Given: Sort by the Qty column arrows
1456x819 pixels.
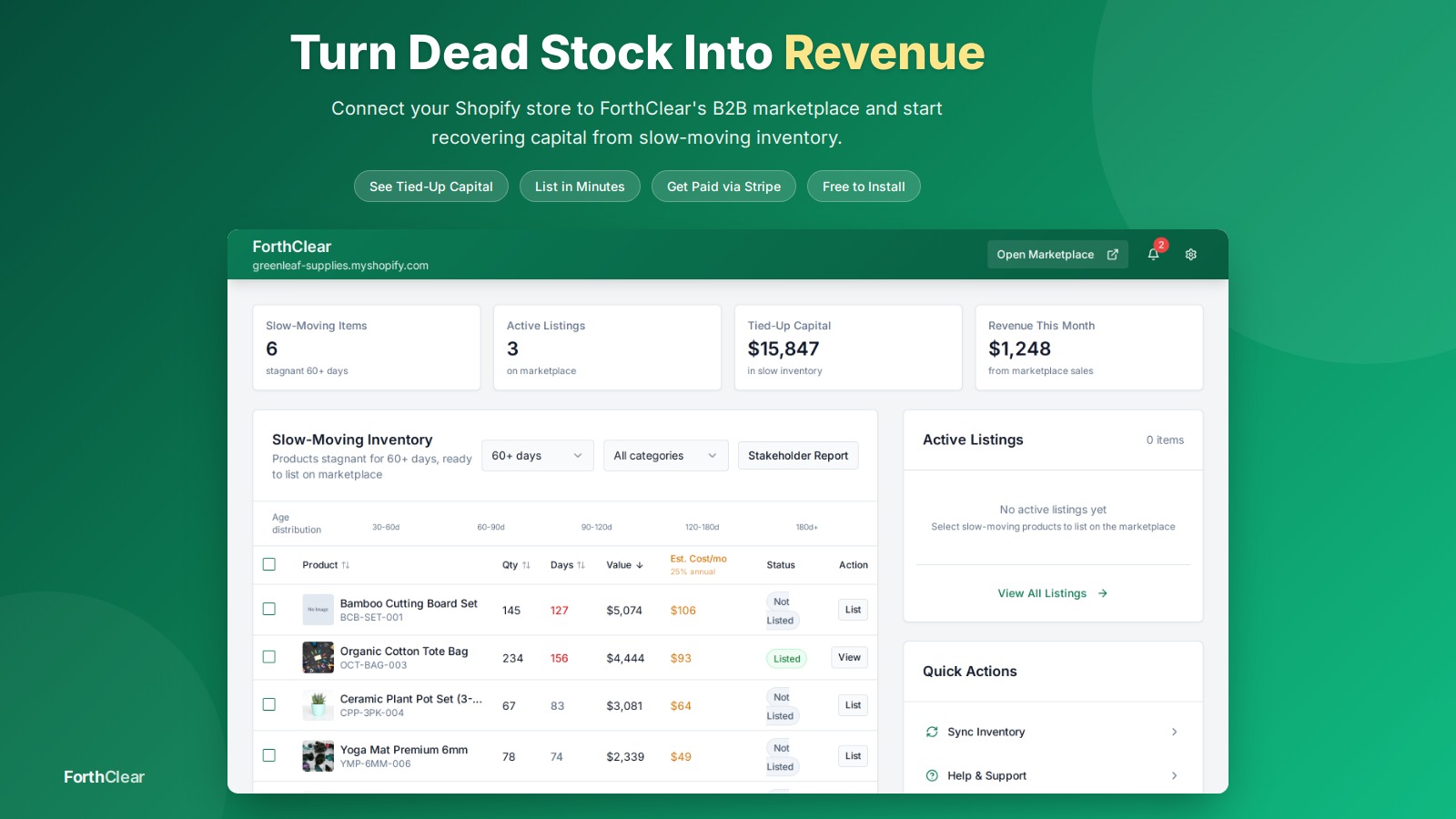Looking at the screenshot, I should 526,565.
